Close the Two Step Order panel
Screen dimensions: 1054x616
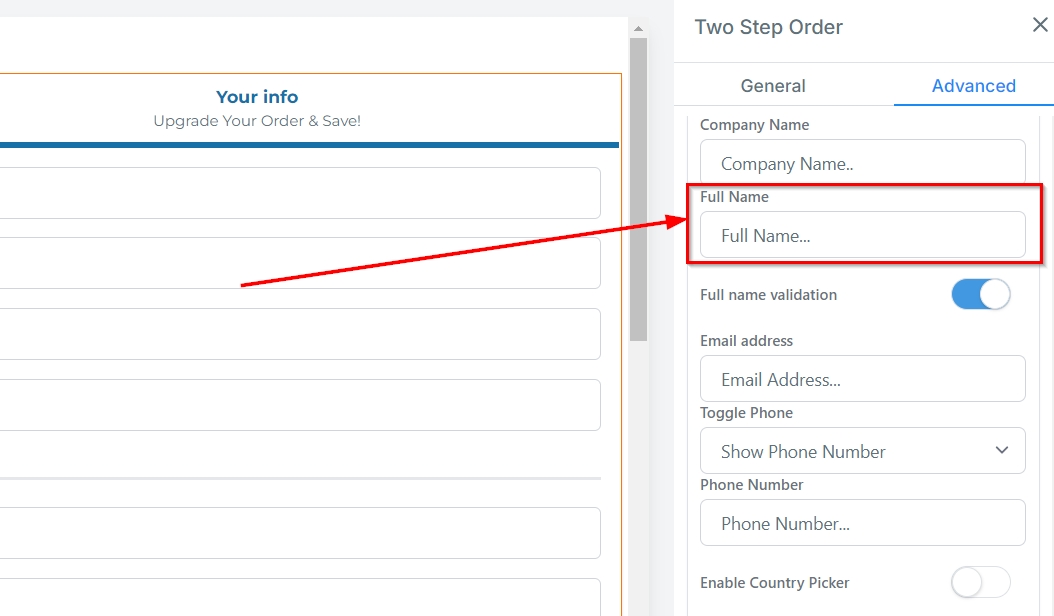[1039, 26]
